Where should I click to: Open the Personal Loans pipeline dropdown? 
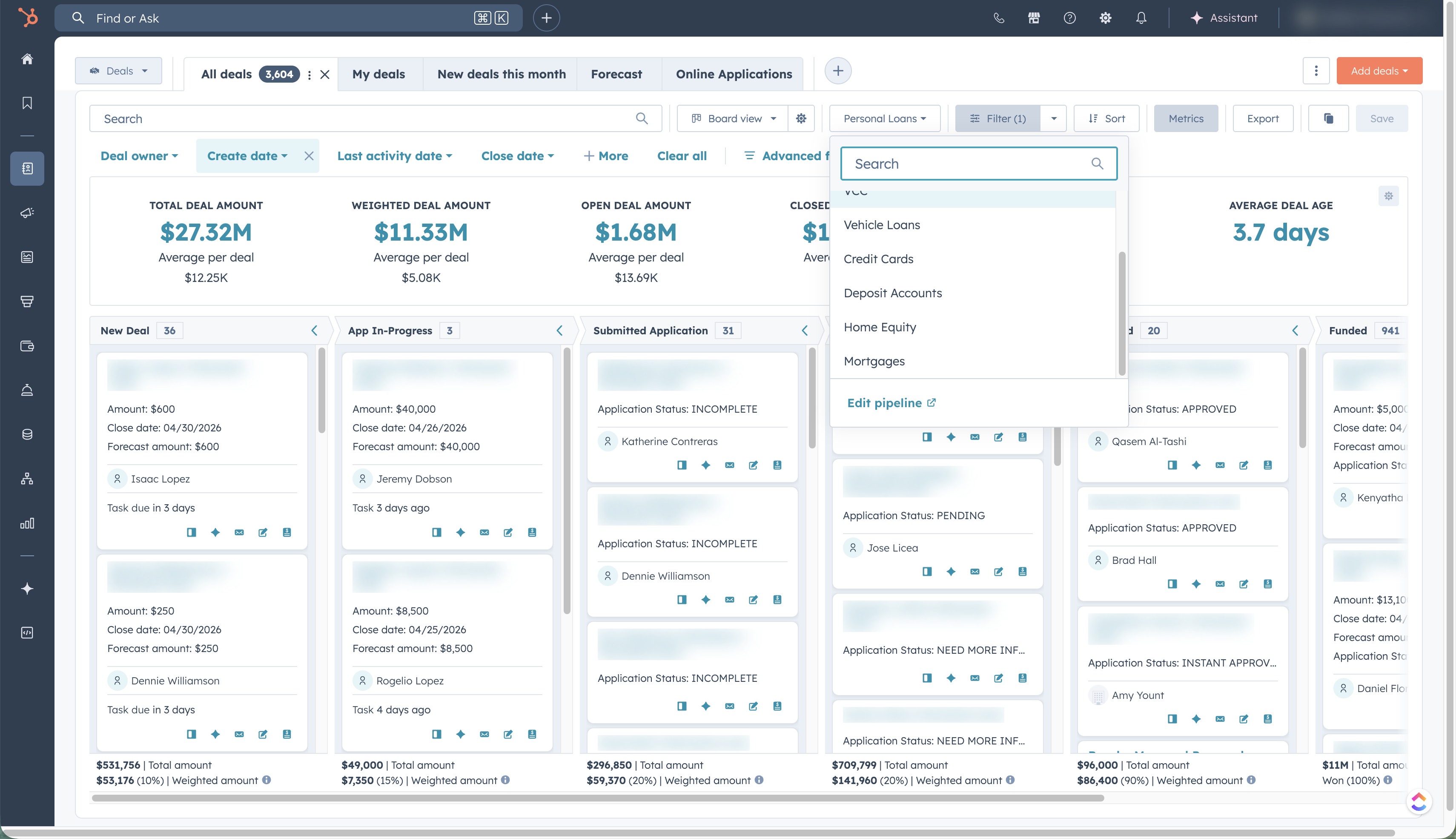click(885, 118)
